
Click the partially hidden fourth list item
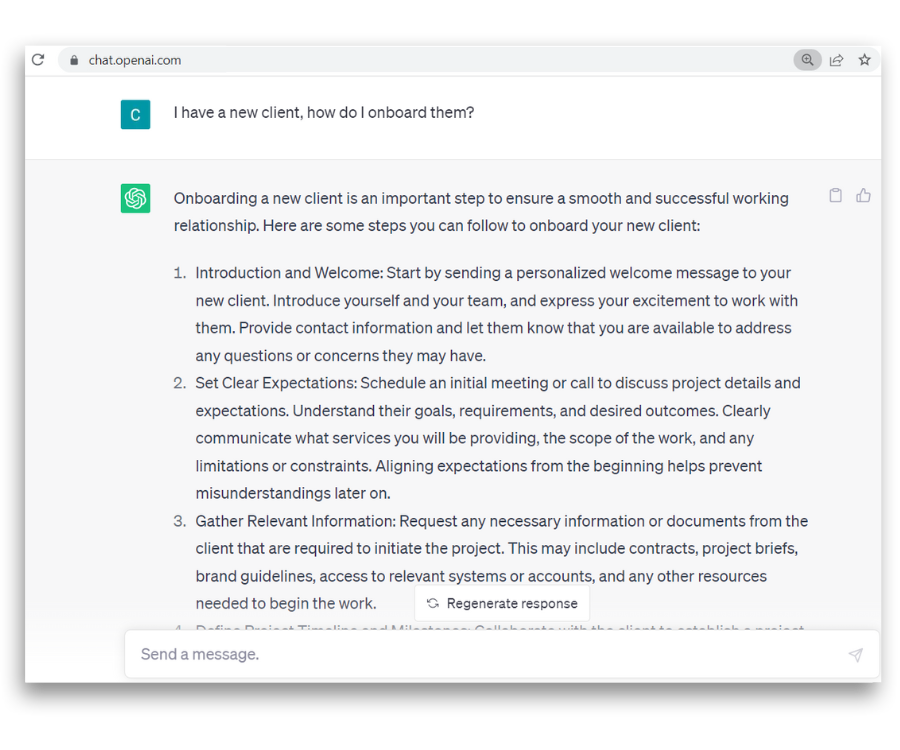point(489,627)
